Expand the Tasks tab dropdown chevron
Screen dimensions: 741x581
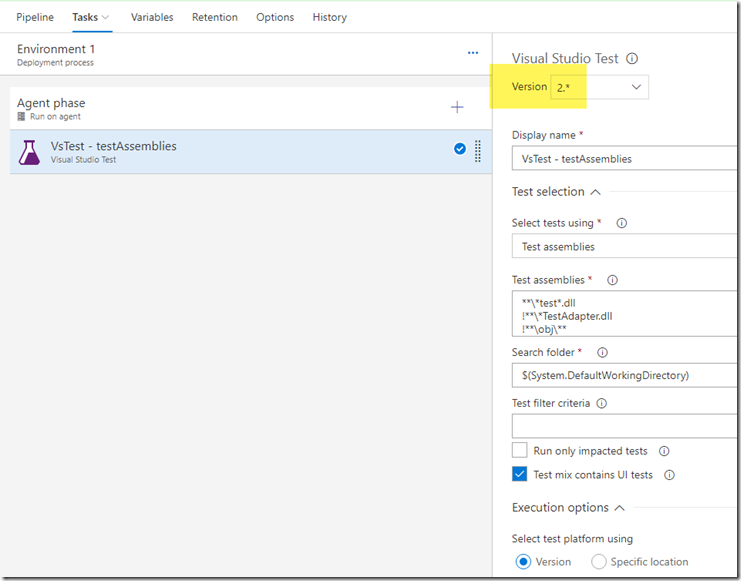pos(106,17)
